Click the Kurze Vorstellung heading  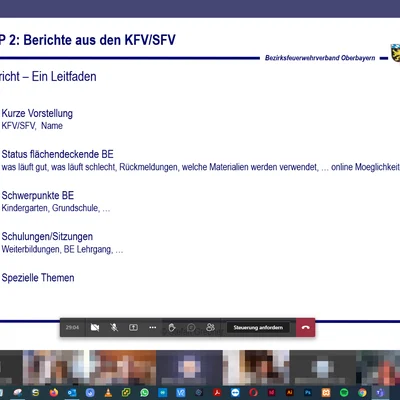37,113
